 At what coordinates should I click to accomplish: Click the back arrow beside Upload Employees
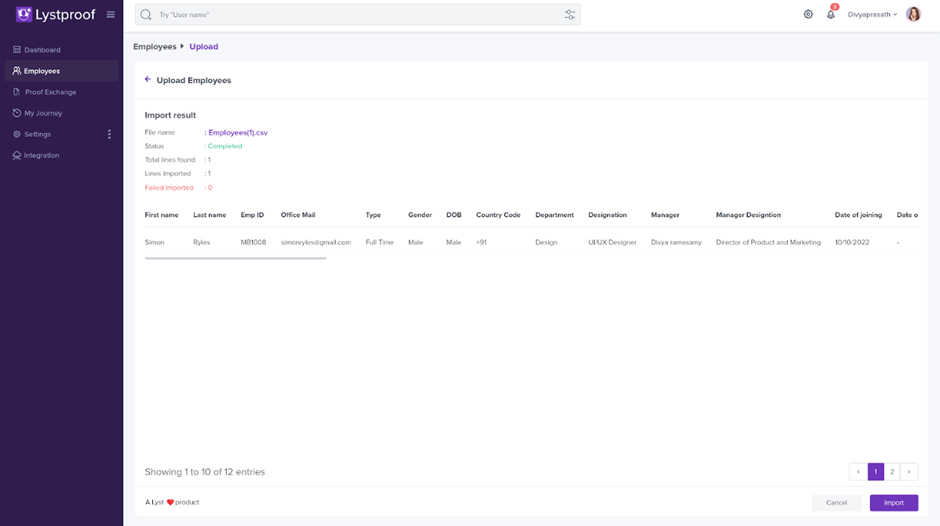(148, 80)
